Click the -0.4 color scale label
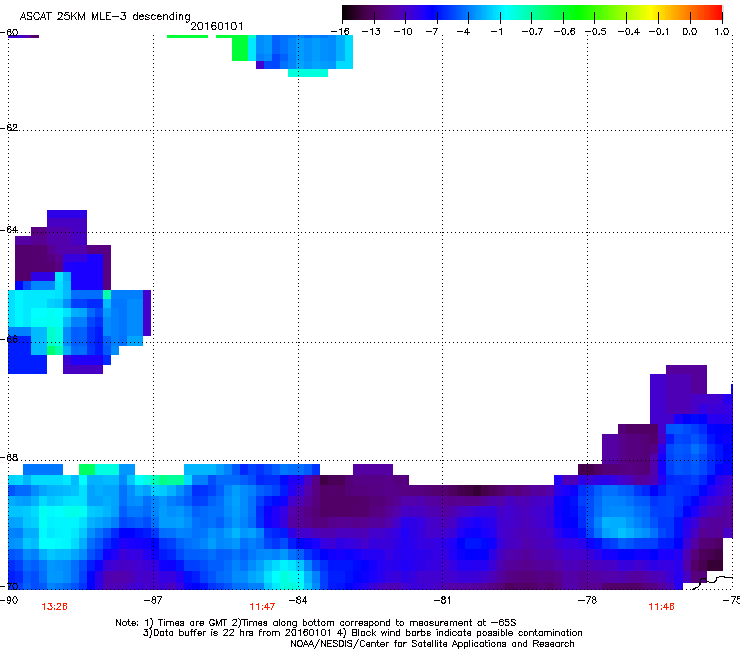The height and width of the screenshot is (650, 740). click(629, 32)
